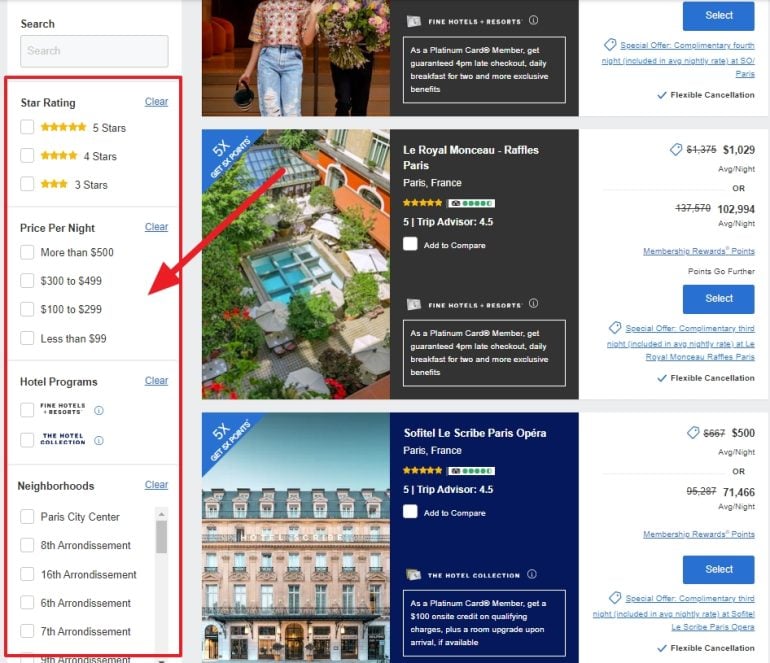Viewport: 770px width, 663px height.
Task: Clear the Price Per Night filters
Action: click(156, 227)
